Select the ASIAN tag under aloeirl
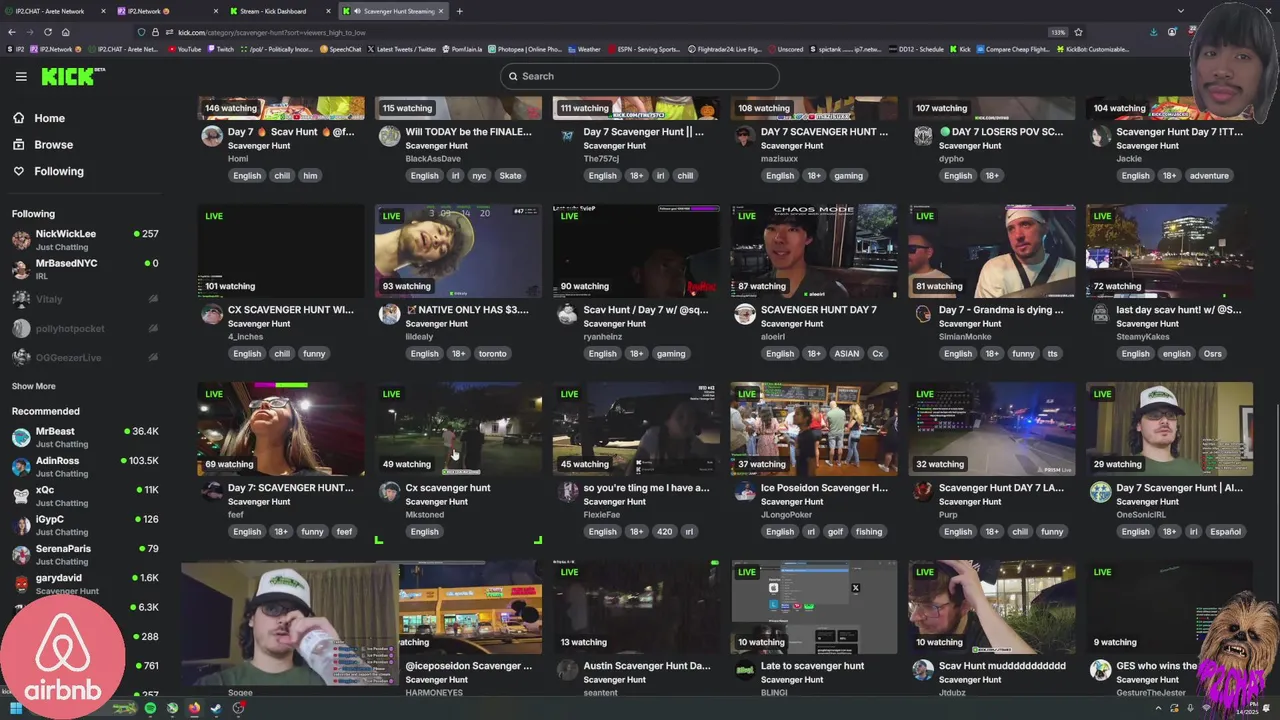Viewport: 1280px width, 720px height. [x=846, y=353]
